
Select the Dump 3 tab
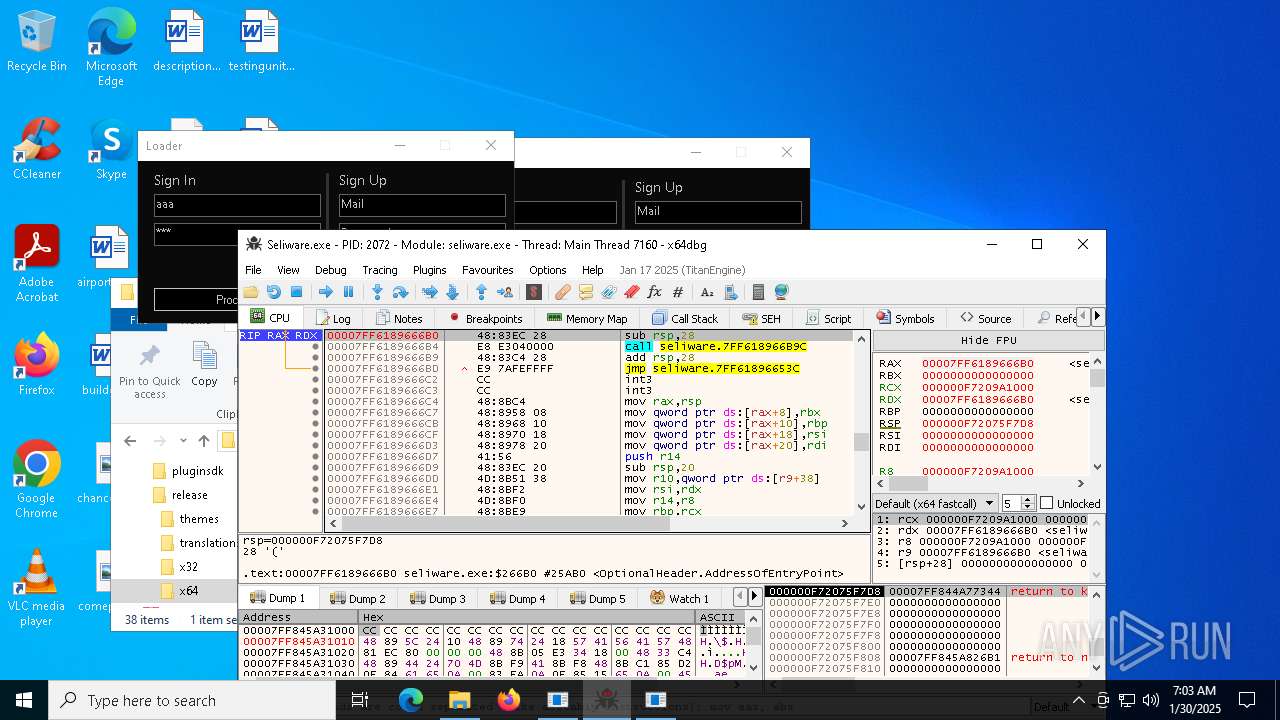coord(438,598)
